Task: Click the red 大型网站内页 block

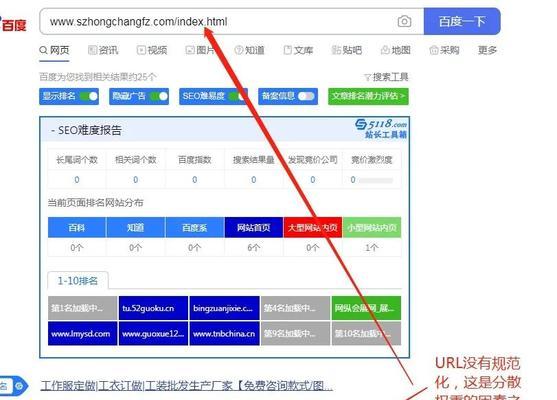Action: (x=313, y=227)
